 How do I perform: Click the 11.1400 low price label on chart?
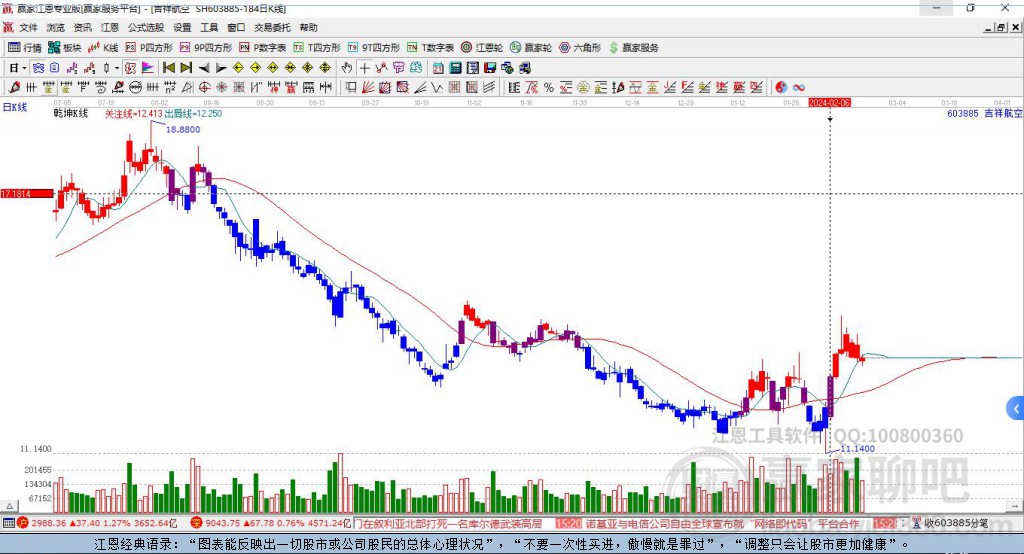(x=857, y=449)
